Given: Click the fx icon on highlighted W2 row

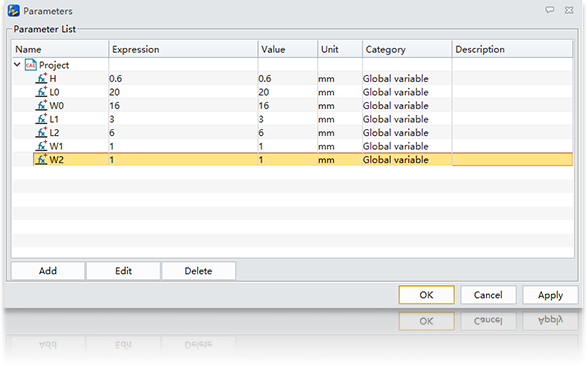Looking at the screenshot, I should click(42, 159).
